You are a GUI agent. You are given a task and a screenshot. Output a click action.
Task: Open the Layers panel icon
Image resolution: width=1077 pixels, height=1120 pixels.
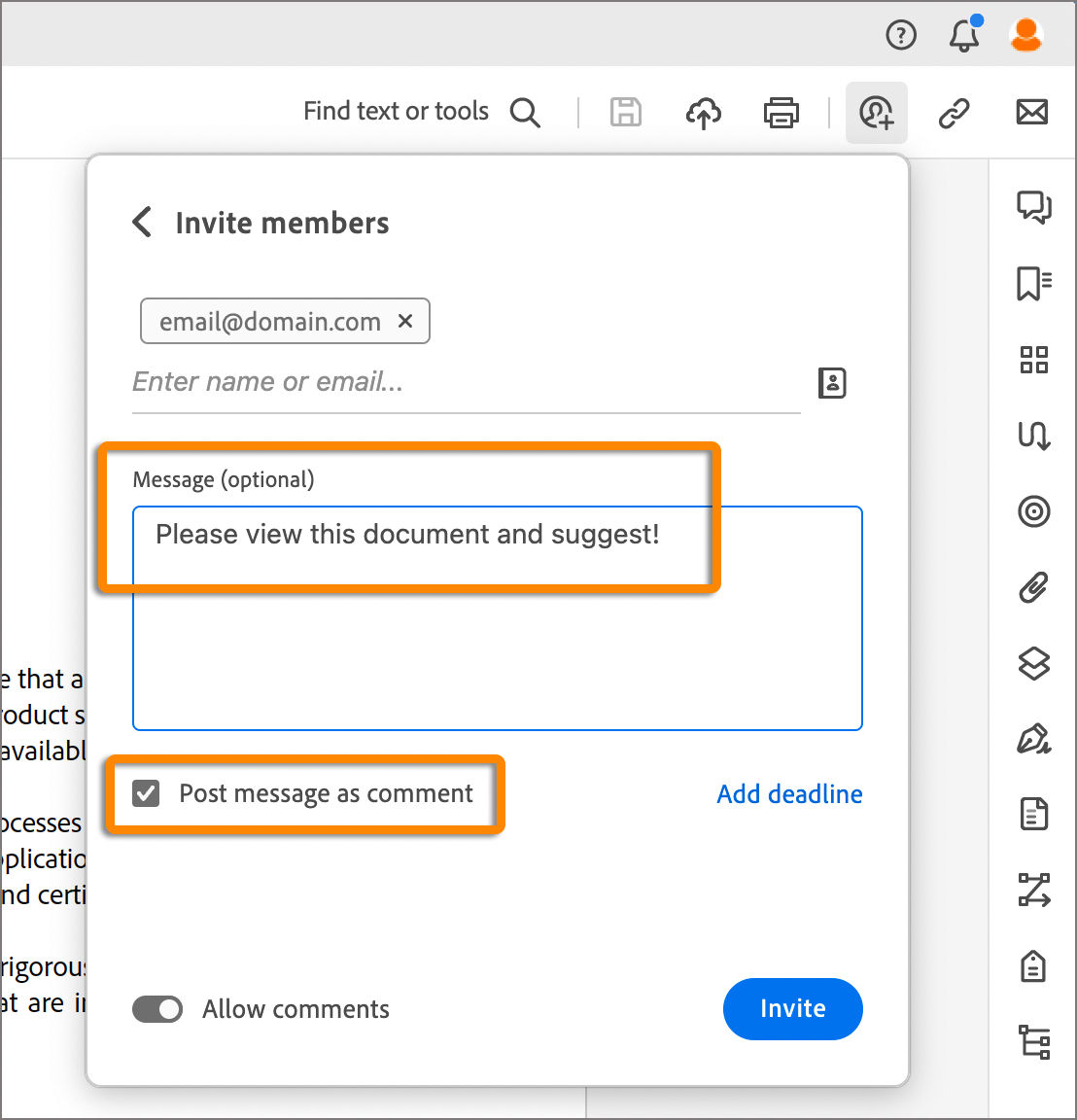[x=1034, y=664]
